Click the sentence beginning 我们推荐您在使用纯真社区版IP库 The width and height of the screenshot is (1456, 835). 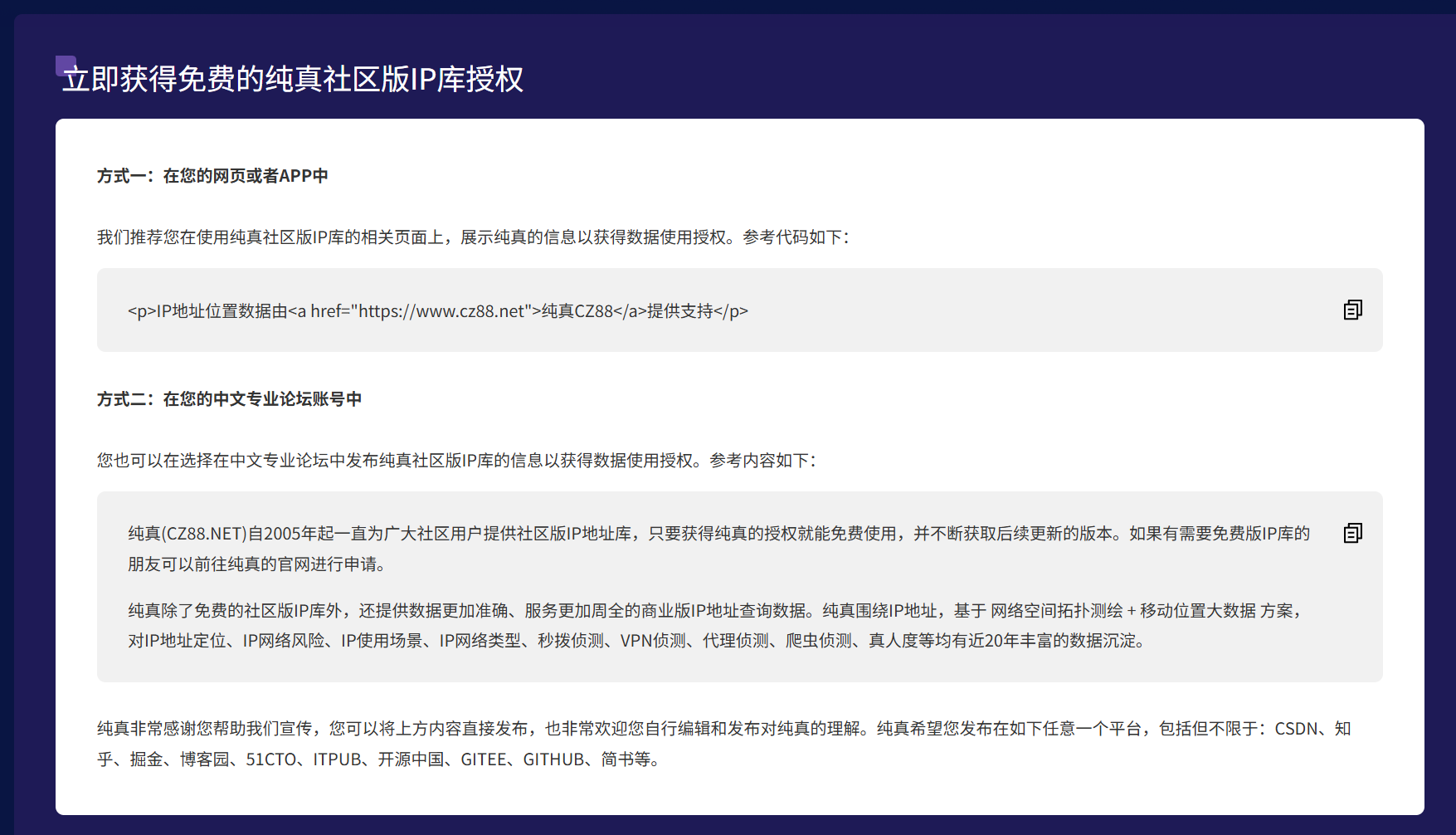[x=474, y=237]
